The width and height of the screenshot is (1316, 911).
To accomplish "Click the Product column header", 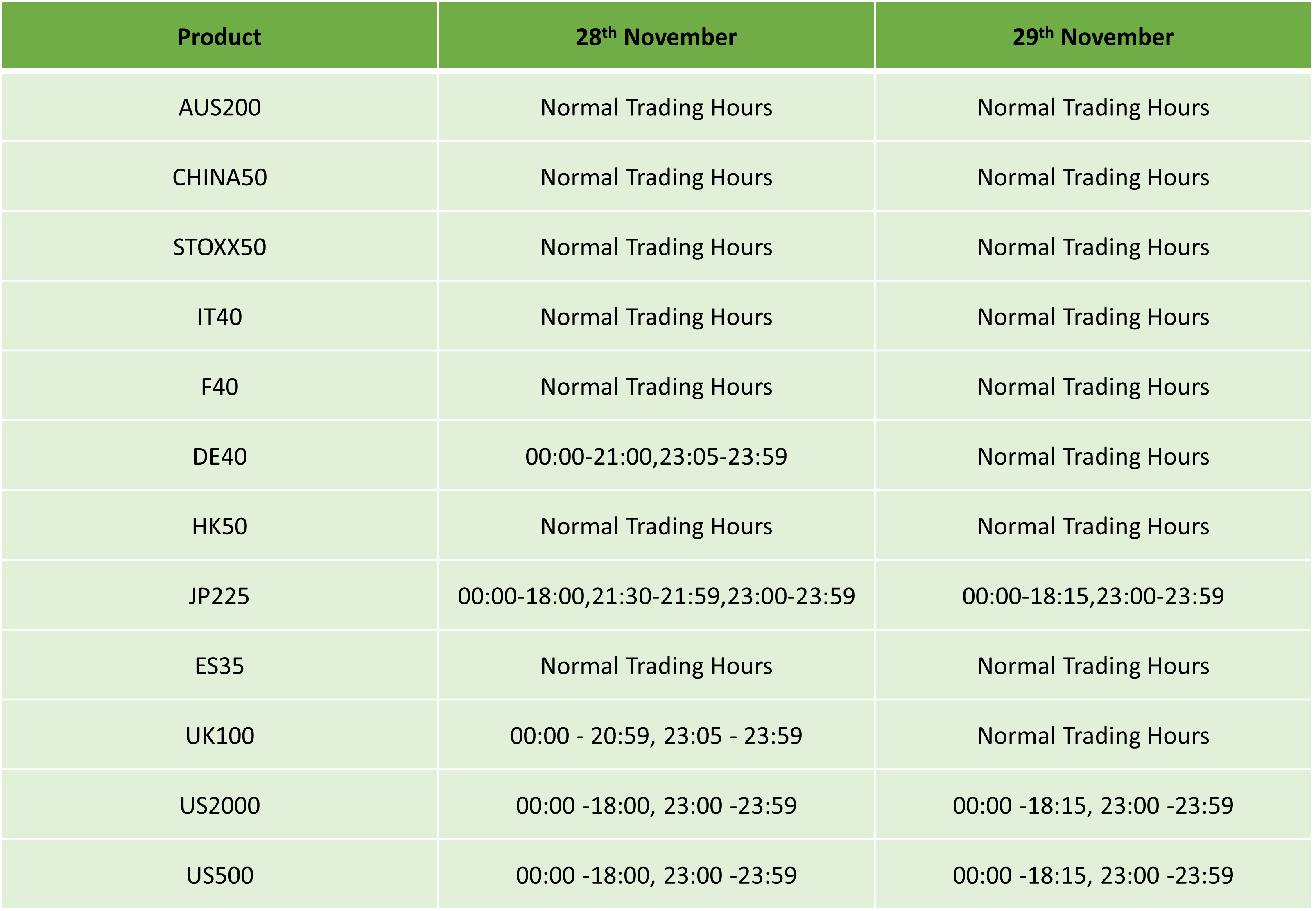I will pyautogui.click(x=219, y=36).
